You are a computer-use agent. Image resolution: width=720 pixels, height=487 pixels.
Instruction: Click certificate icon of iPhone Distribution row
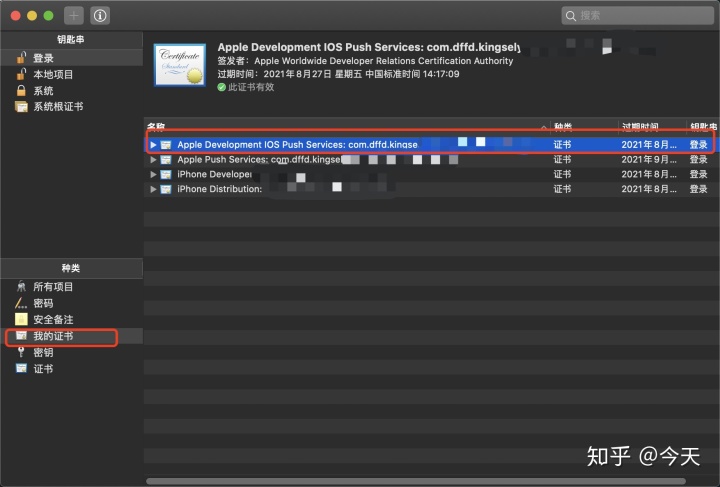pos(166,189)
